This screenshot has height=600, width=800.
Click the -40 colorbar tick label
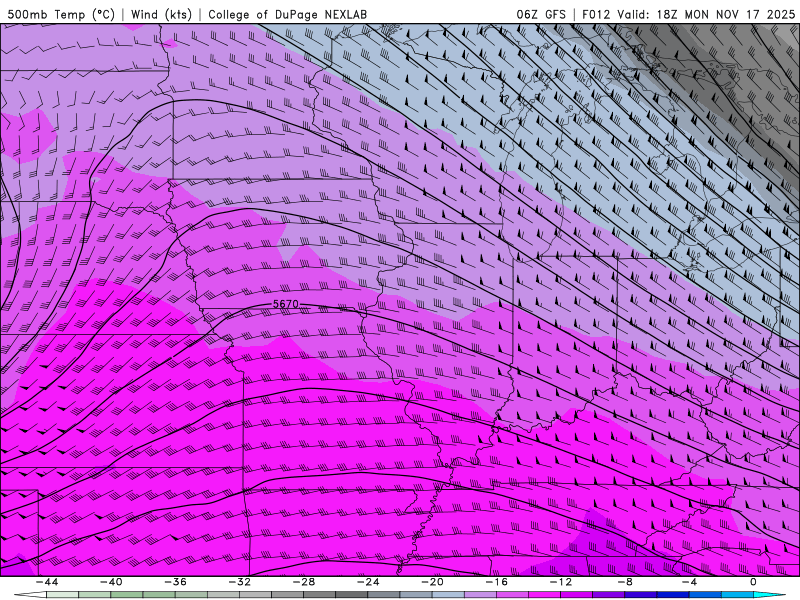click(111, 582)
